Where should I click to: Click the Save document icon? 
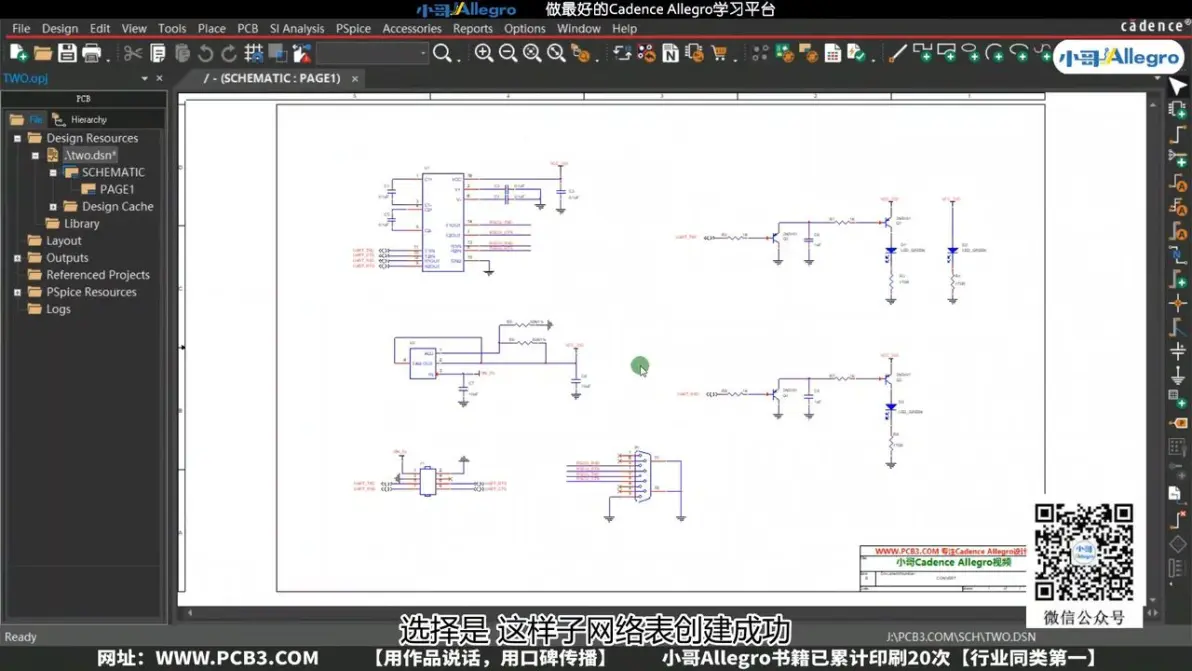[x=67, y=53]
